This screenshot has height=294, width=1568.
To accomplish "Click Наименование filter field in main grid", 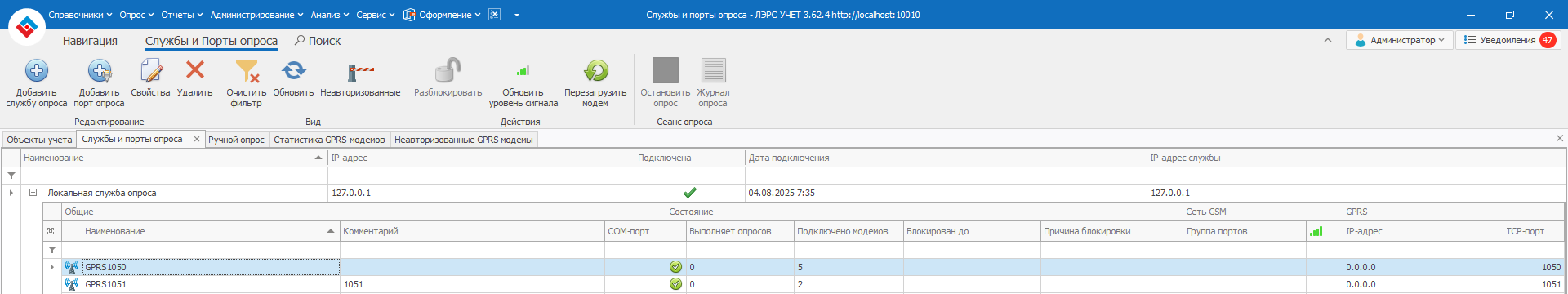I will tap(174, 176).
